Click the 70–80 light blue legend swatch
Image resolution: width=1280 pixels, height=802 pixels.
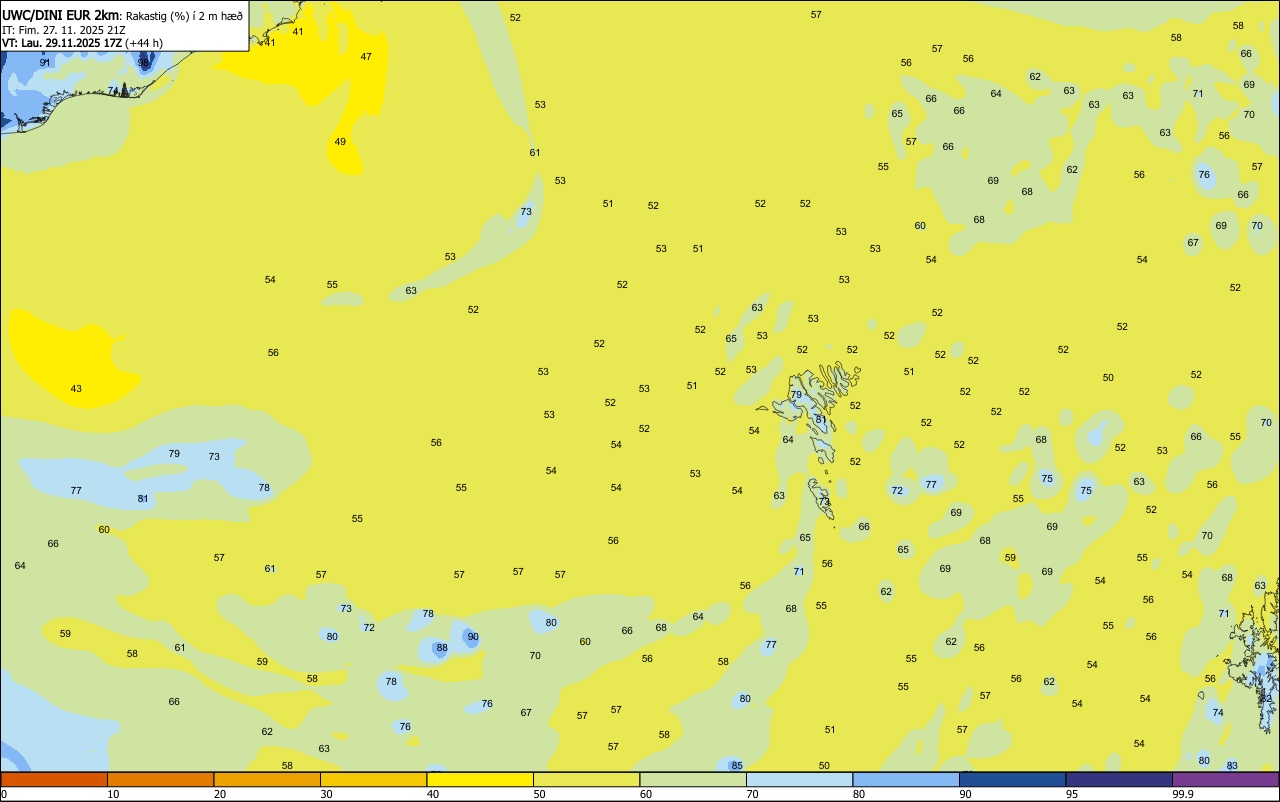(799, 779)
